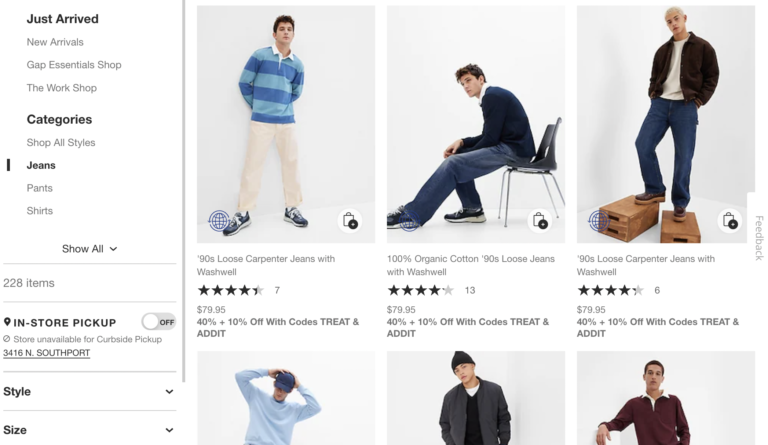Expand the Size filter section

pyautogui.click(x=88, y=430)
